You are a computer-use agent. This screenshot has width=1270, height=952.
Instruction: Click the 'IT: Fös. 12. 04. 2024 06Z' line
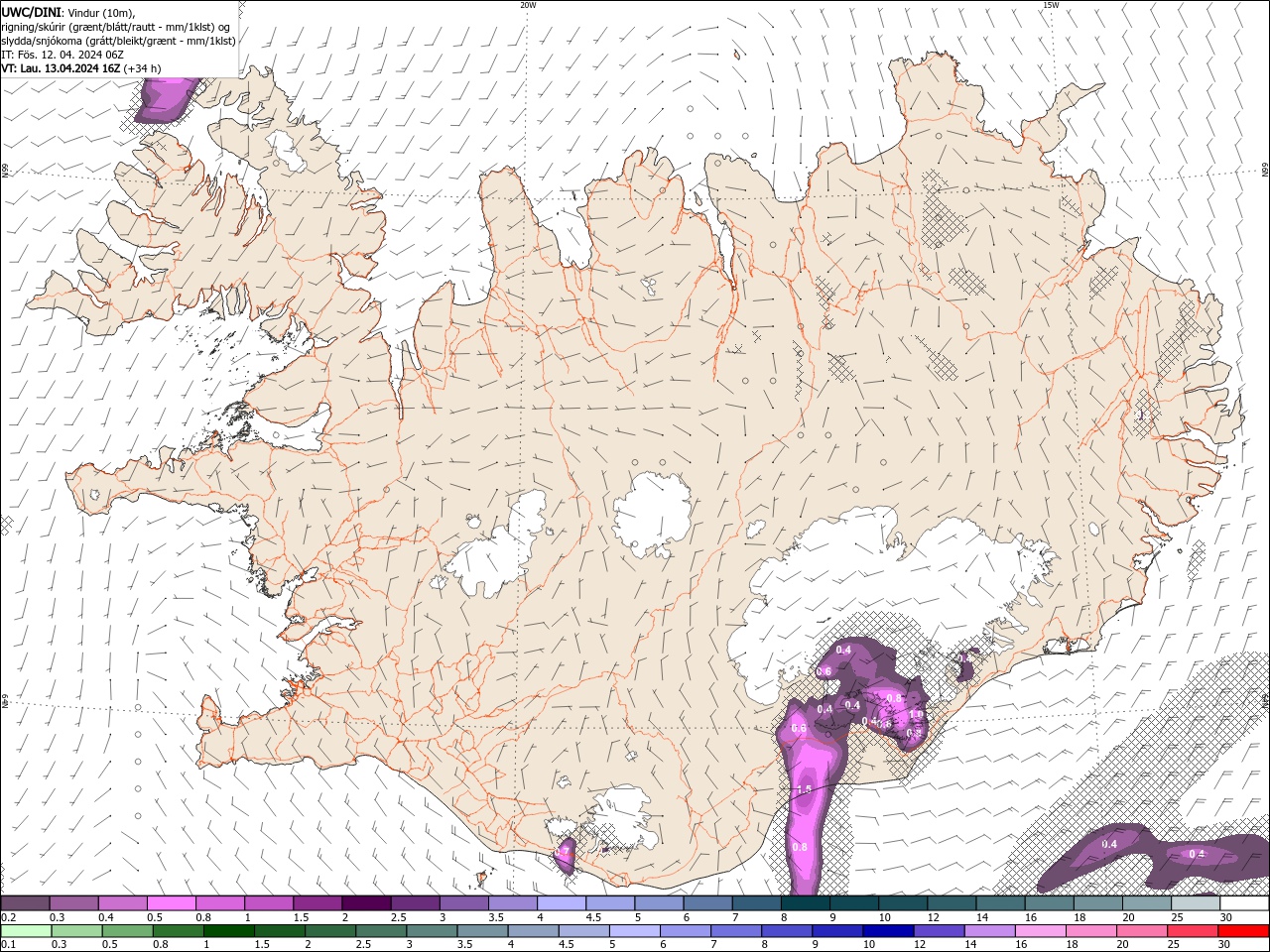(x=62, y=55)
